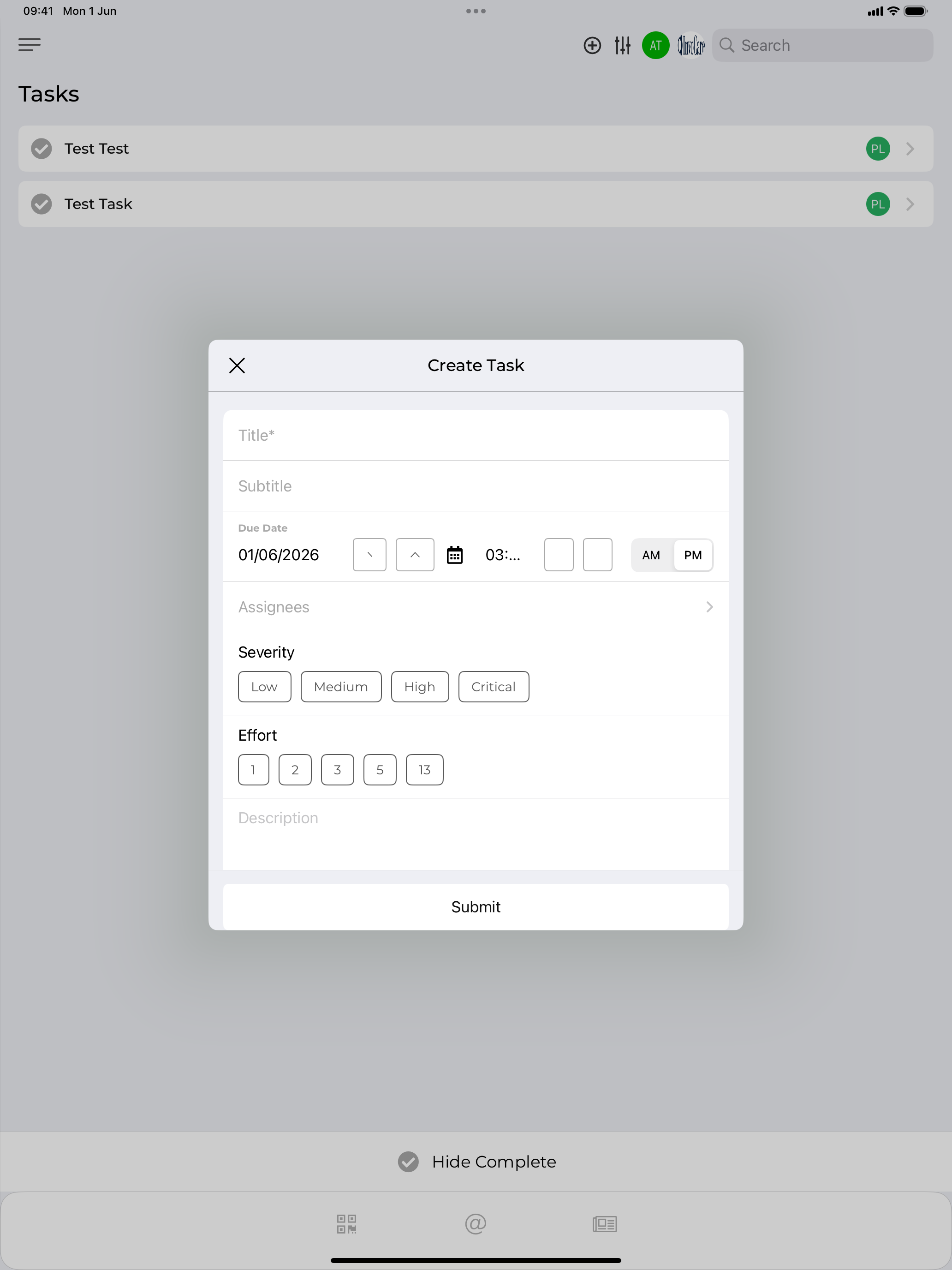Open PL avatar on Test Test row
This screenshot has height=1270, width=952.
[x=877, y=149]
